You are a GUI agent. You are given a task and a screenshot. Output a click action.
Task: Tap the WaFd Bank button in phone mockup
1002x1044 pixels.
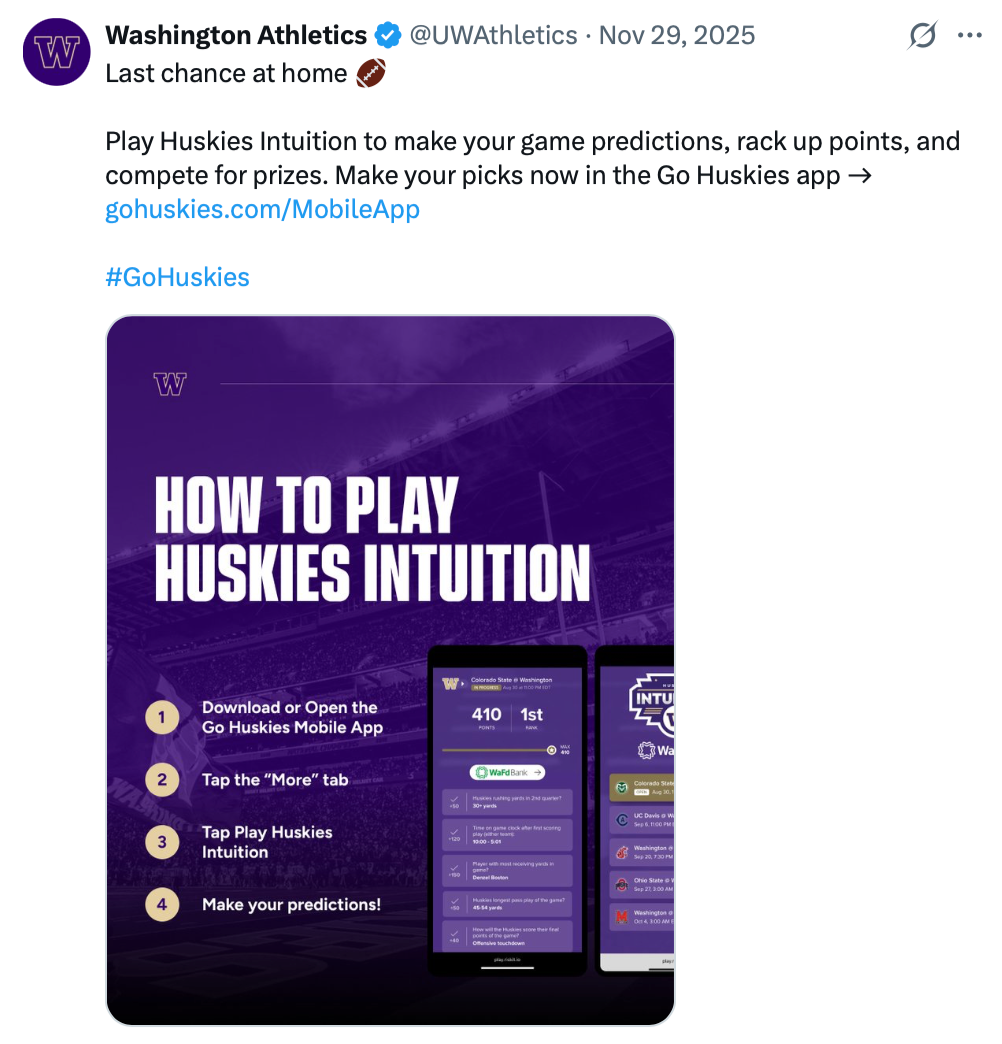(507, 772)
